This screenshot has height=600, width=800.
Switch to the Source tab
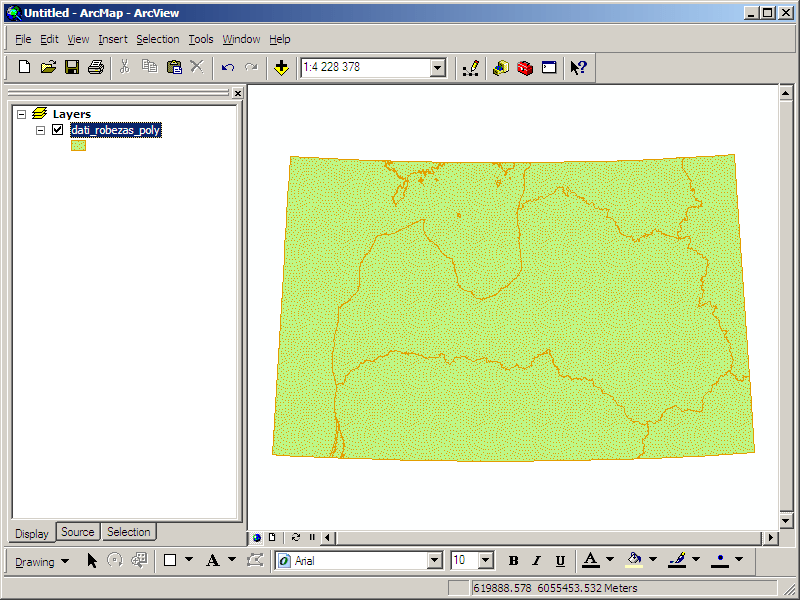pos(78,532)
